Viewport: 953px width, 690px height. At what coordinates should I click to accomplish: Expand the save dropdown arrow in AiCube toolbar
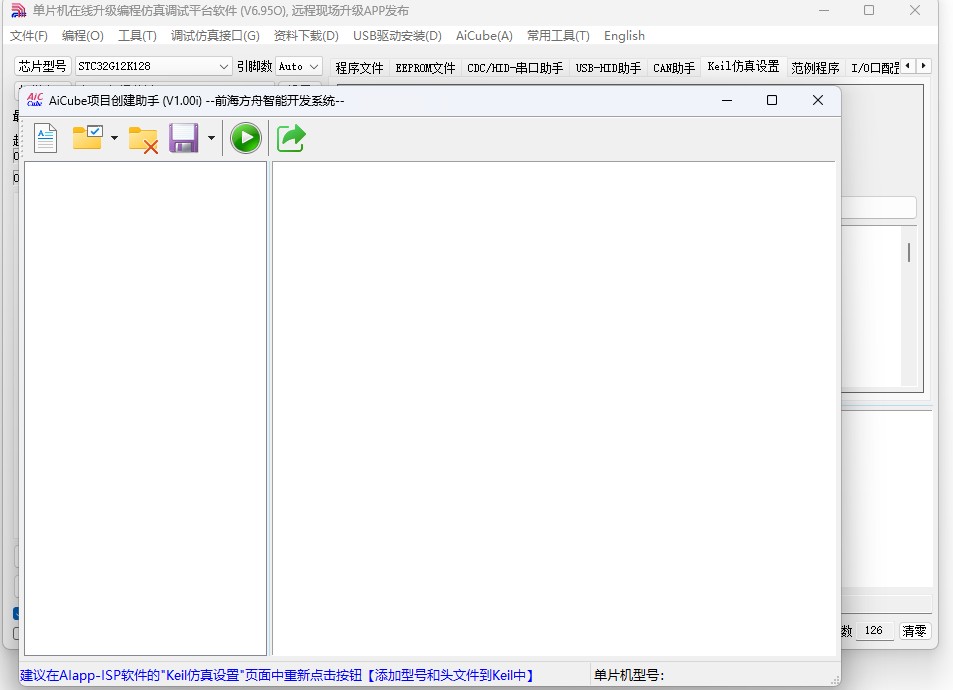tap(211, 138)
